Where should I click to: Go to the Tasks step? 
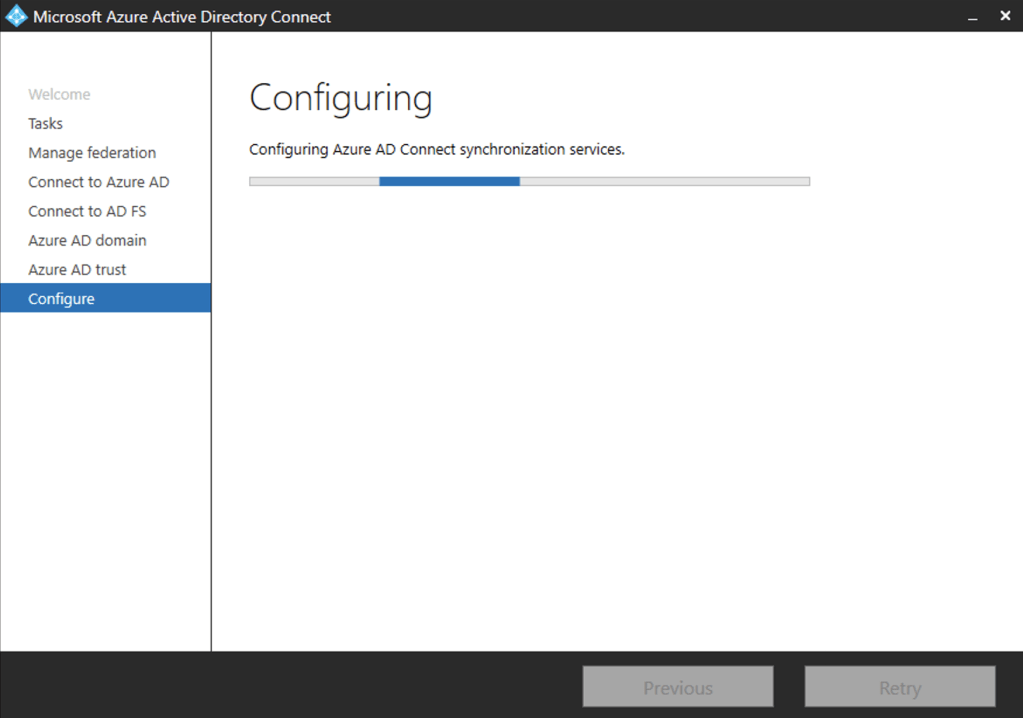45,123
